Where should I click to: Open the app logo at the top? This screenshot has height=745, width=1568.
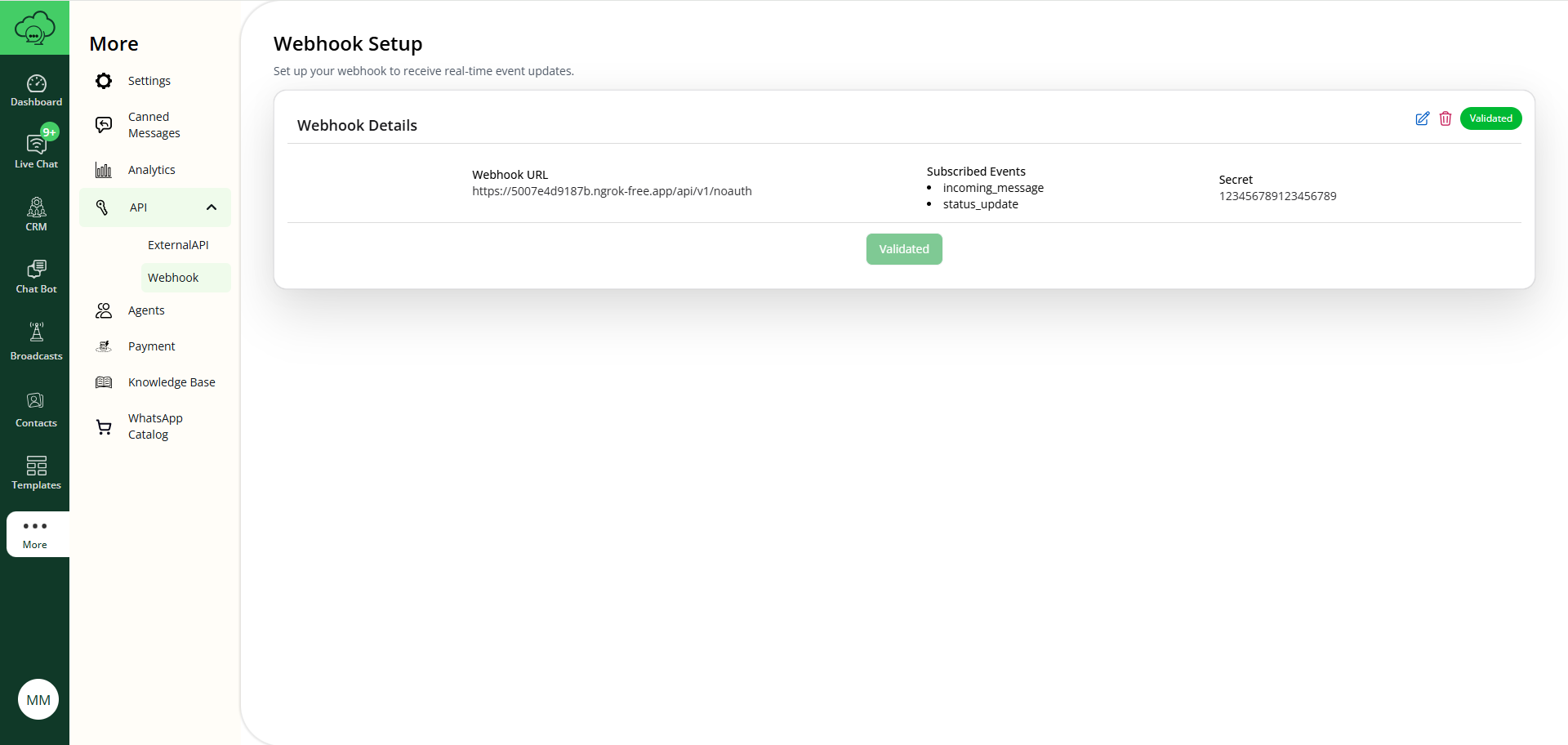(x=34, y=27)
